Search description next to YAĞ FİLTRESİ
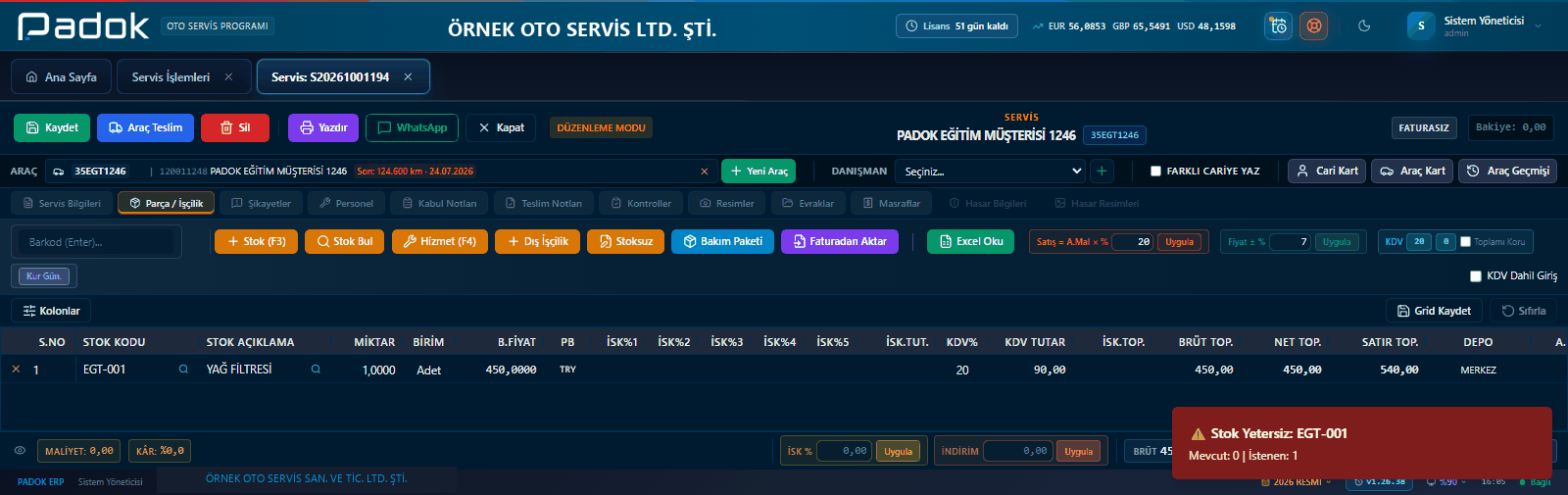The height and width of the screenshot is (495, 1568). 316,370
